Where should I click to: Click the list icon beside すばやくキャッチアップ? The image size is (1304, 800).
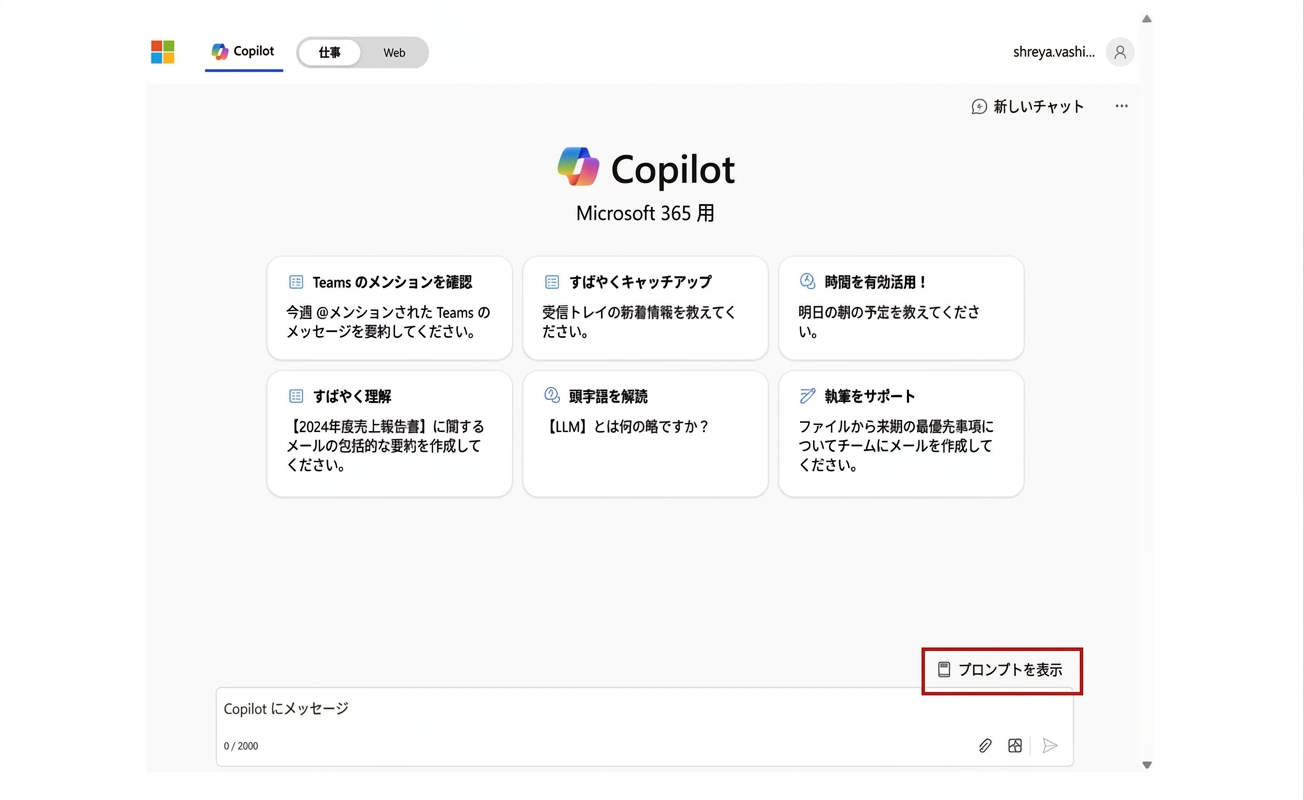pos(552,282)
